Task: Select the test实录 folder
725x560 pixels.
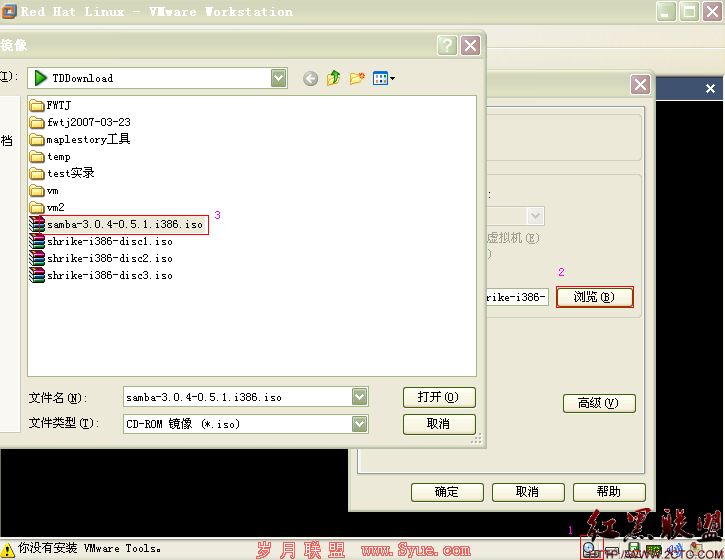Action: point(61,173)
